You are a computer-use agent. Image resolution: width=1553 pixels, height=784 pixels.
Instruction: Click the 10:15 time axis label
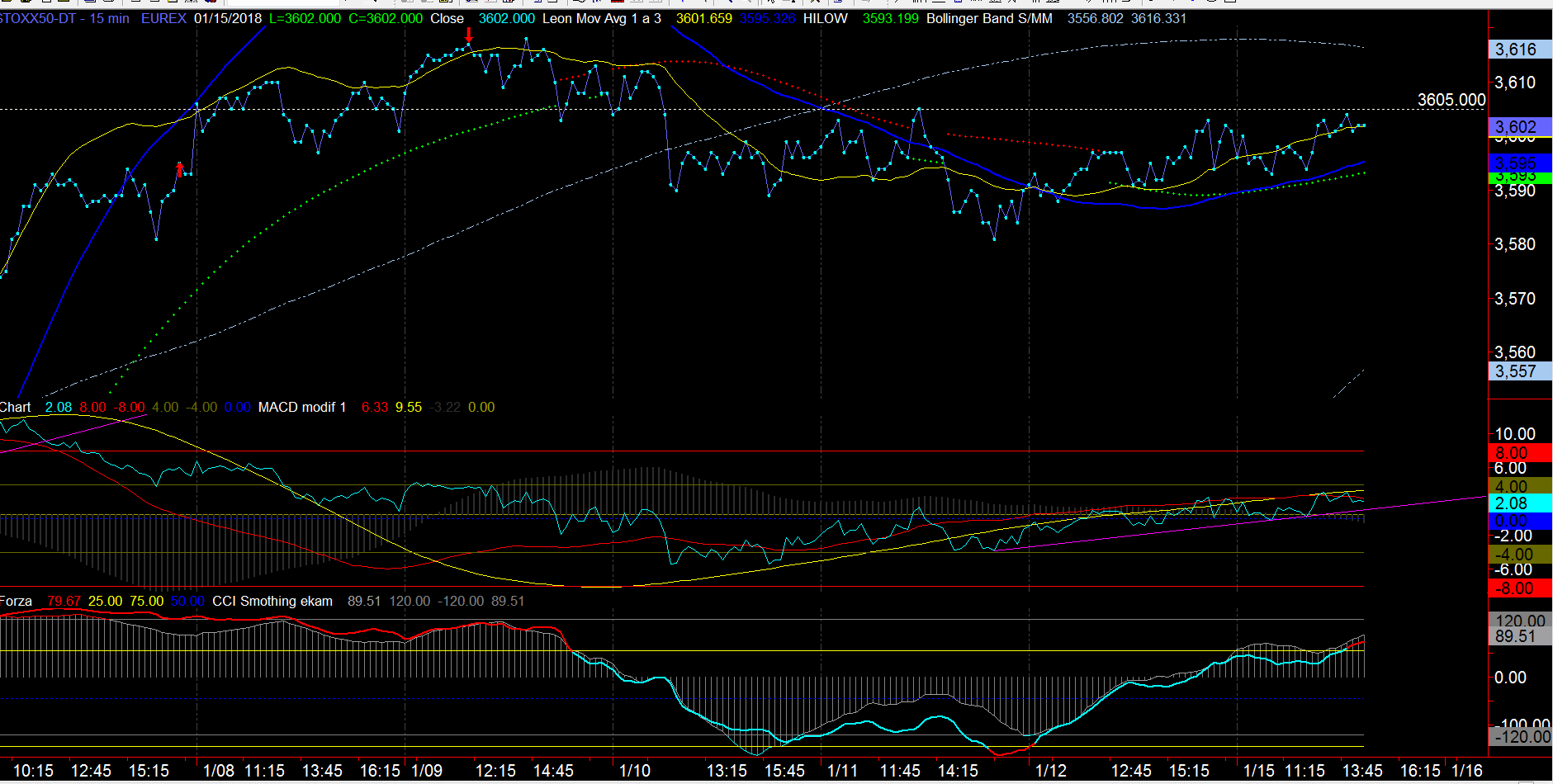click(x=33, y=771)
